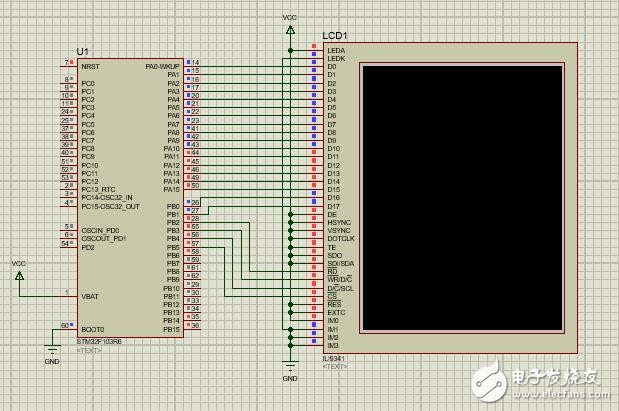Click the EXTC pin label
This screenshot has height=411, width=619.
coord(336,312)
